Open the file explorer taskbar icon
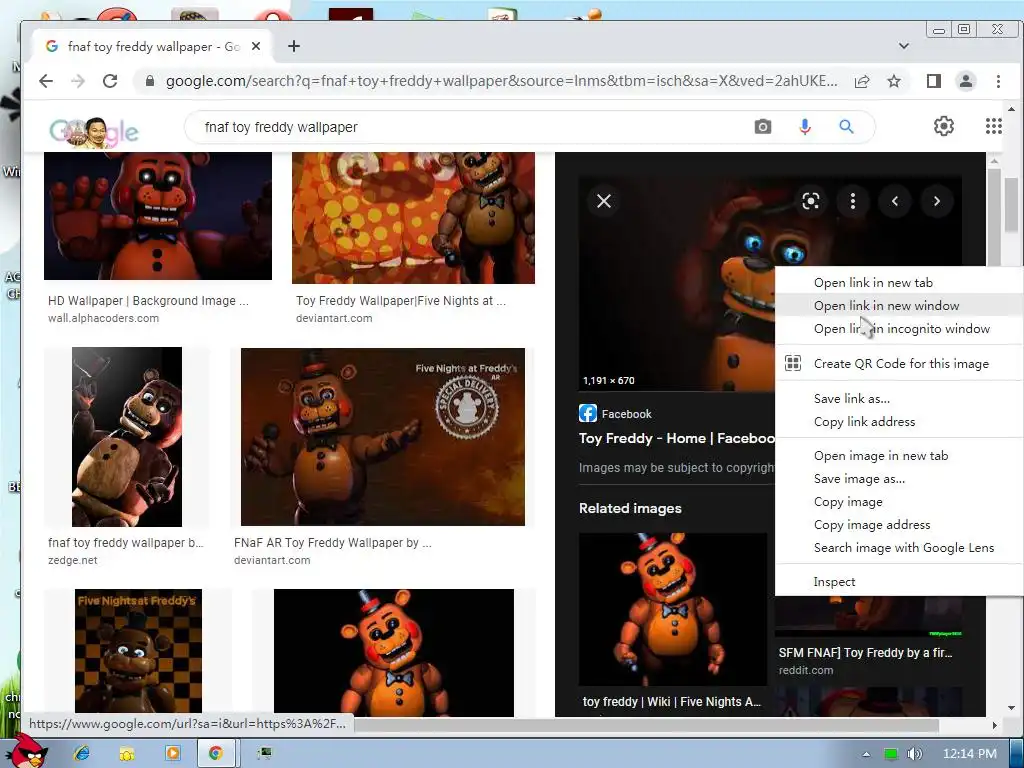This screenshot has height=768, width=1024. (127, 753)
